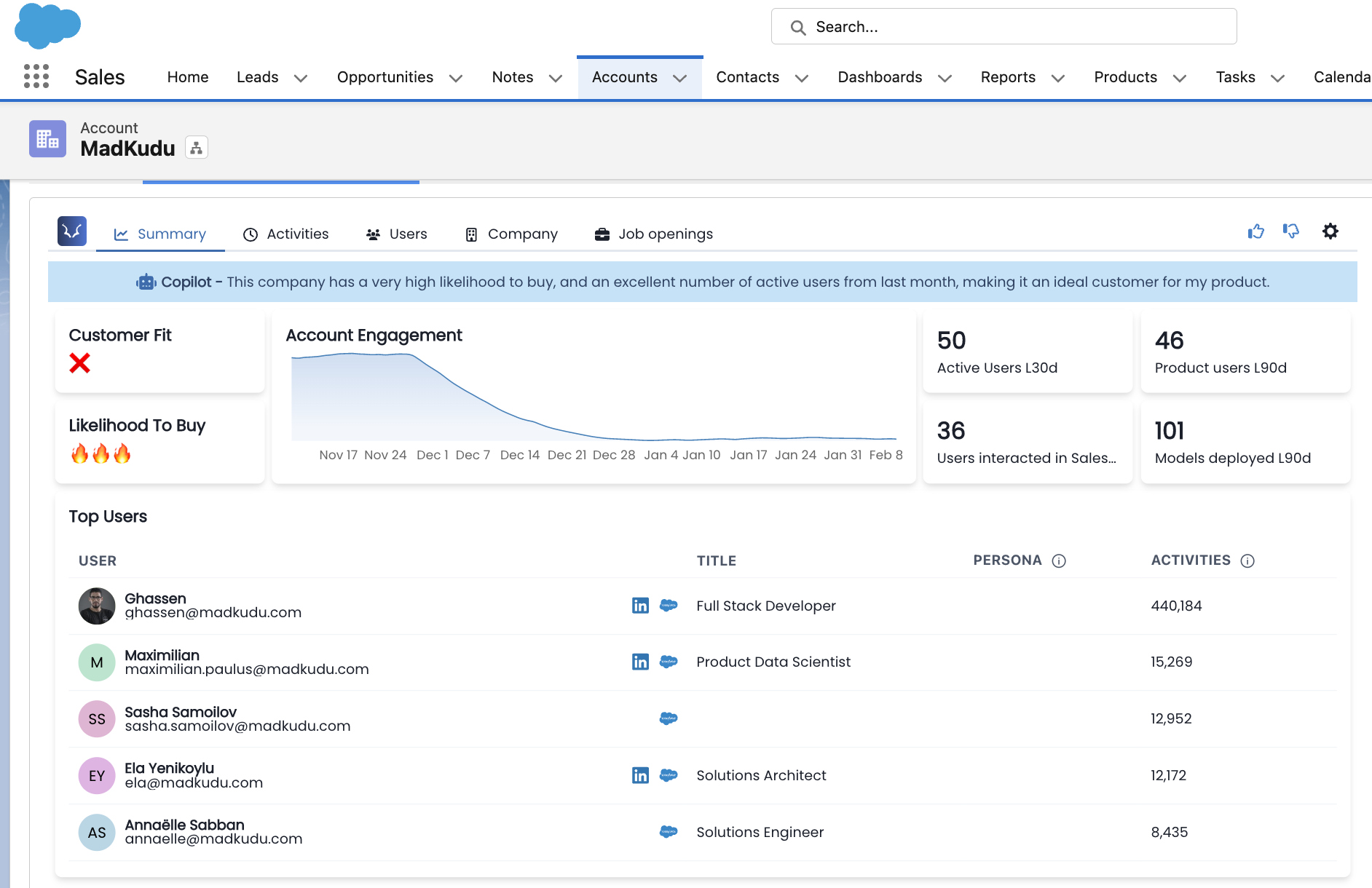
Task: Expand the Opportunities dropdown chevron
Action: [456, 78]
